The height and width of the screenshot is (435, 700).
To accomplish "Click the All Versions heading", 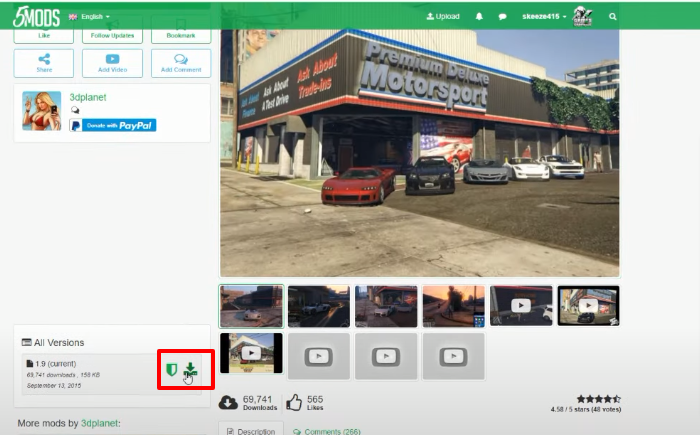I will (53, 343).
